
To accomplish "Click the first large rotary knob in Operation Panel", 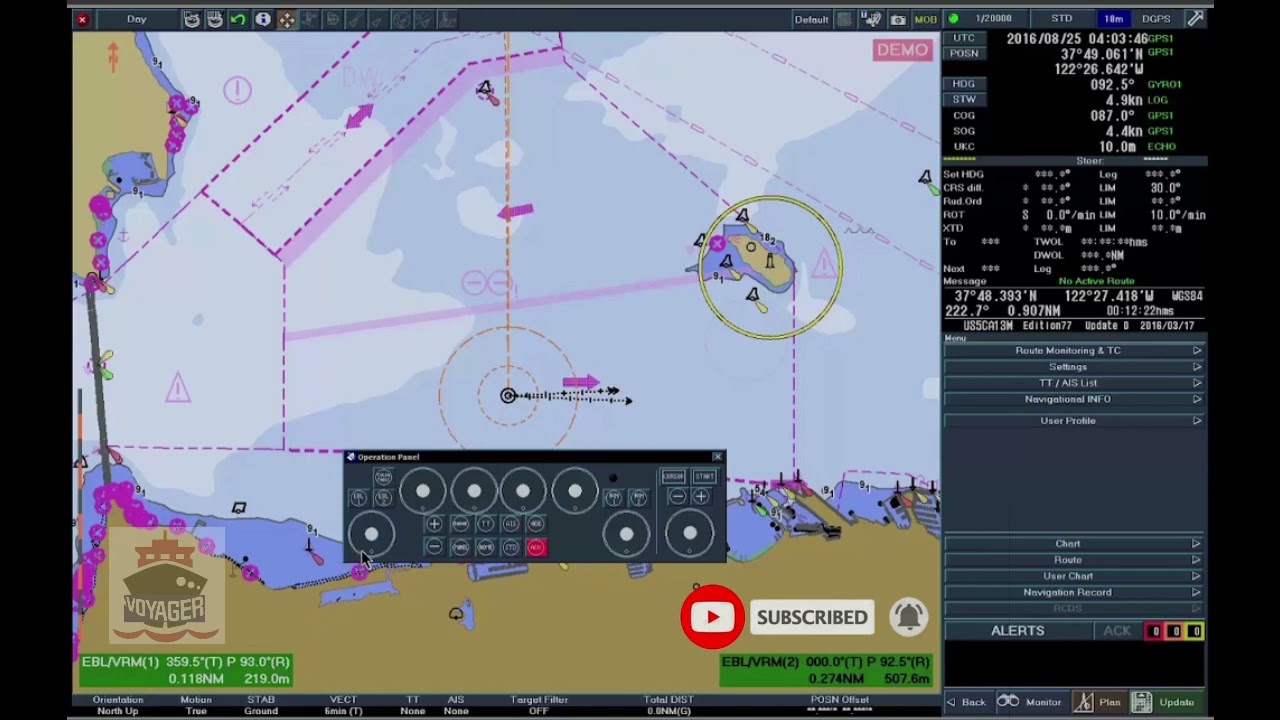I will point(423,491).
